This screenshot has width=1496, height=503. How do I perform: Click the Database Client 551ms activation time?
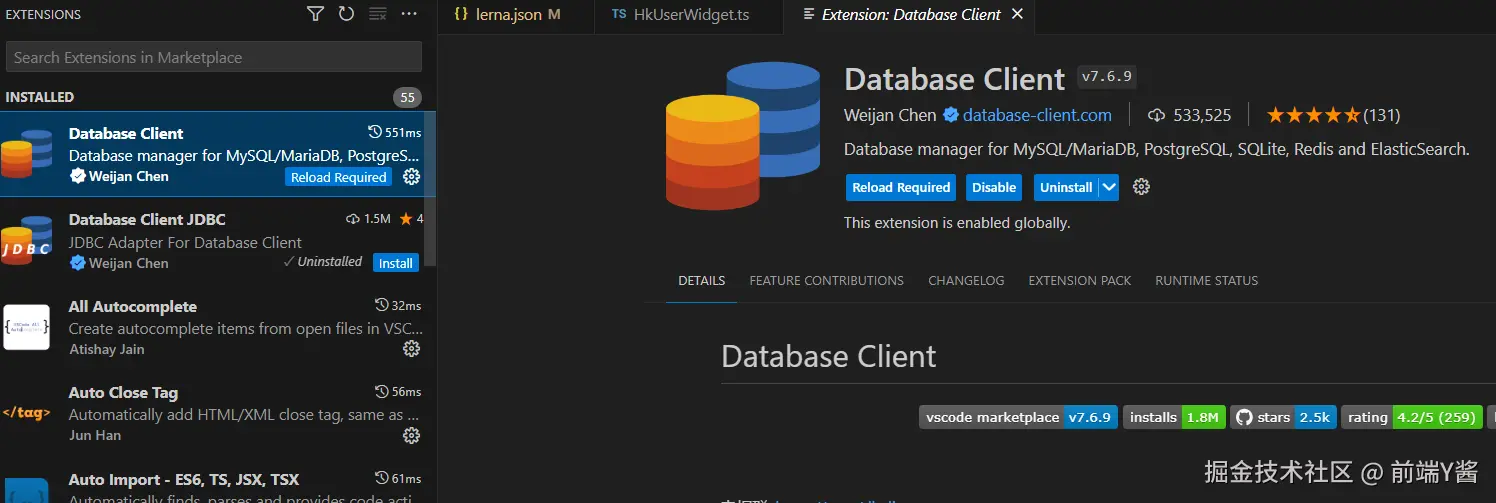coord(395,133)
